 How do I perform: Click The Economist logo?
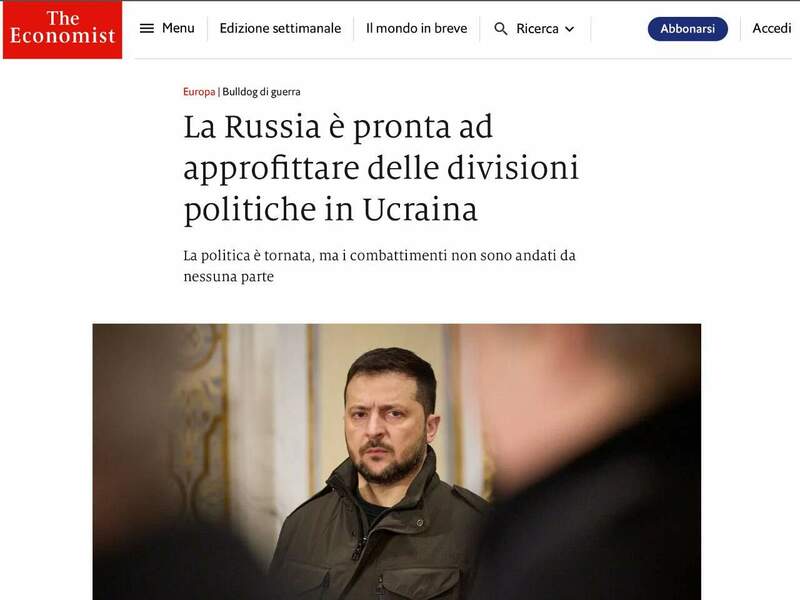point(62,30)
